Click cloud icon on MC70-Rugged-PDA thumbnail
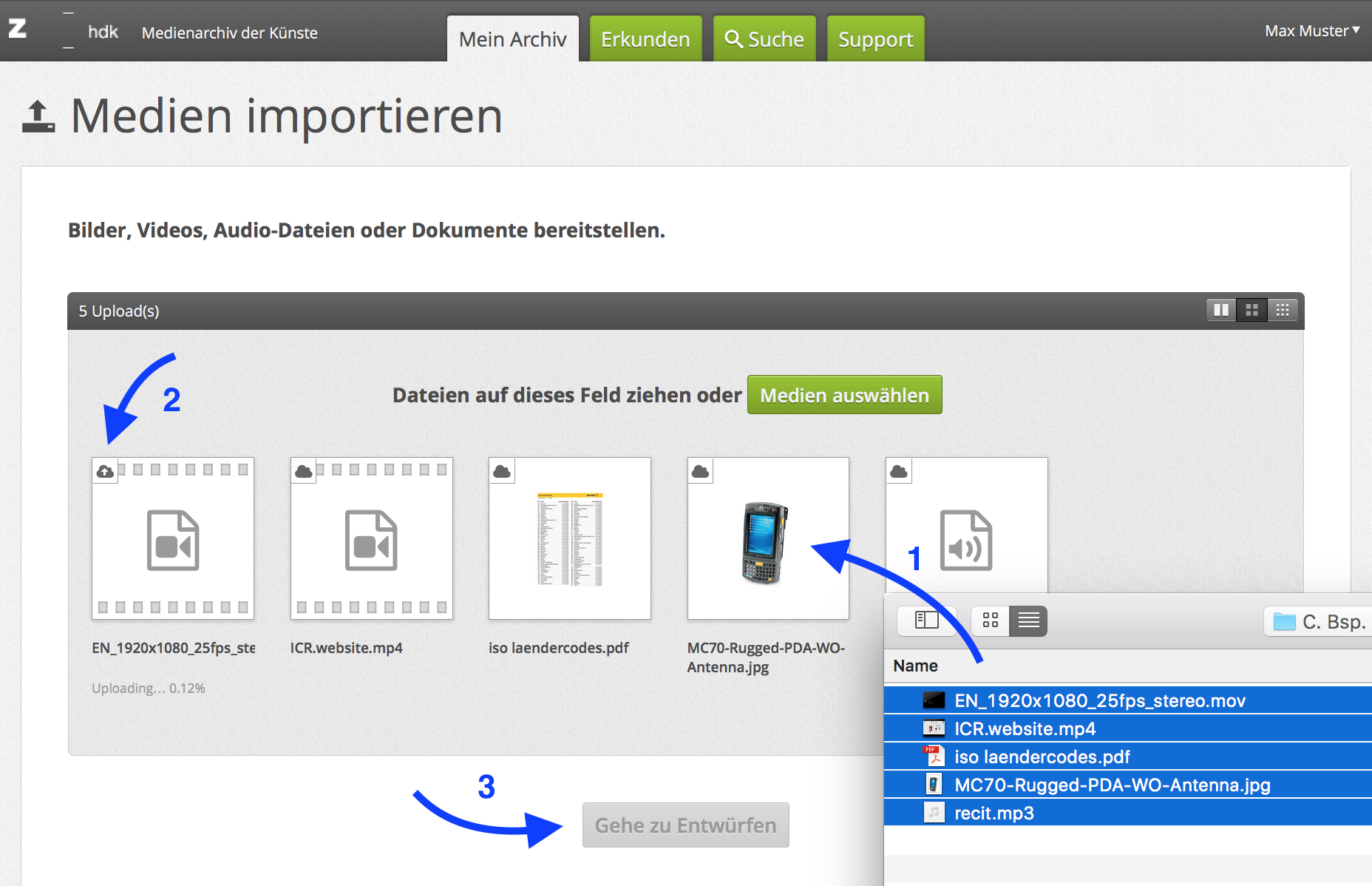This screenshot has width=1372, height=886. click(701, 471)
